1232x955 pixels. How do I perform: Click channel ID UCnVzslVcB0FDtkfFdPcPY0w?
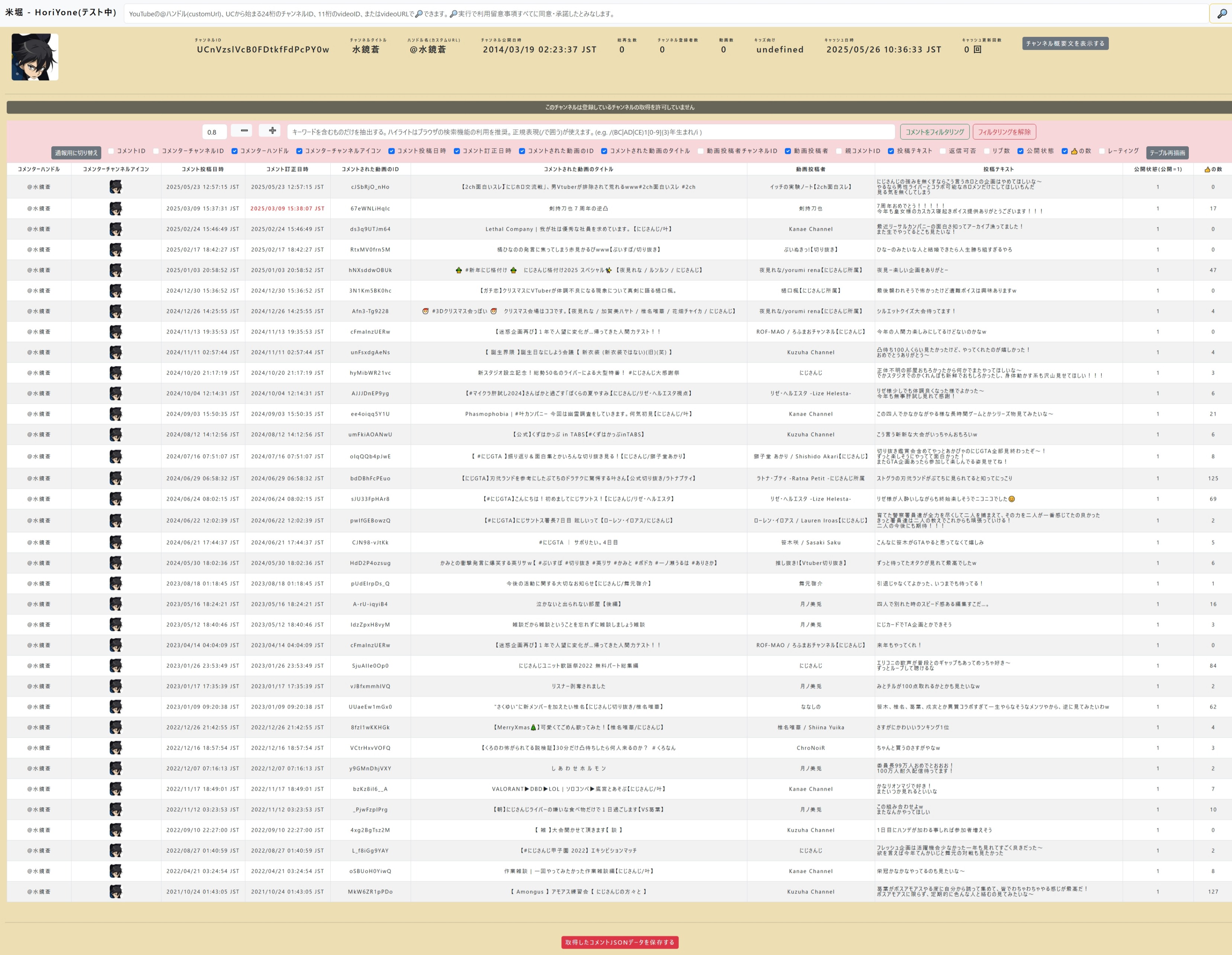pyautogui.click(x=263, y=49)
